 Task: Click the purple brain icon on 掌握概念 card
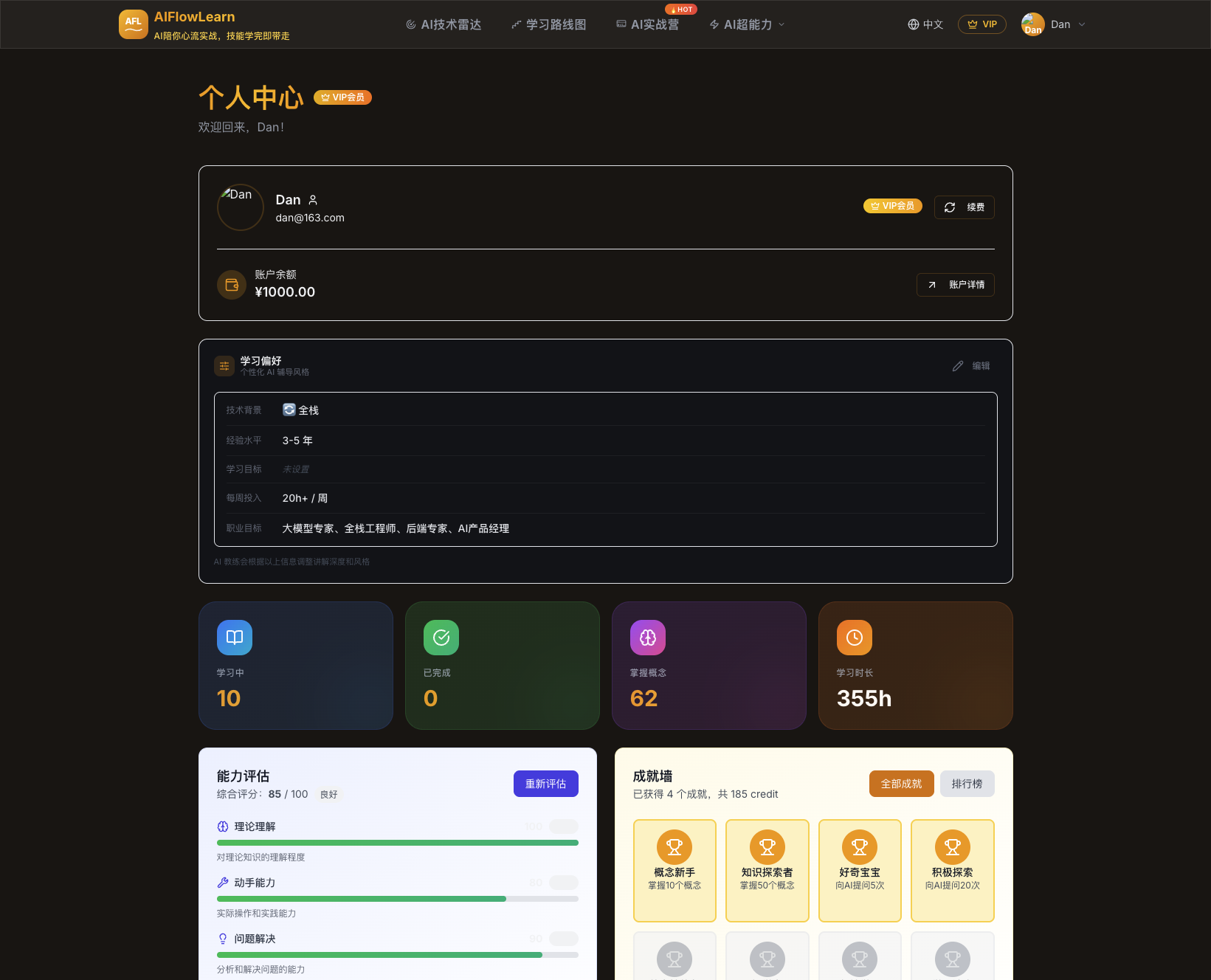point(647,638)
